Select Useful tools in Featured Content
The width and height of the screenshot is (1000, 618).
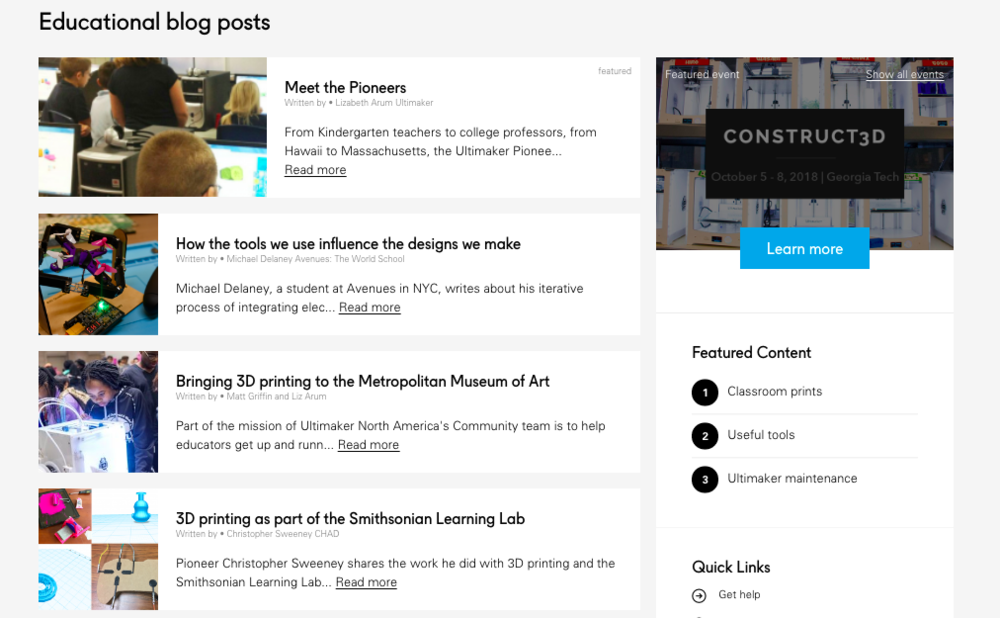click(761, 435)
